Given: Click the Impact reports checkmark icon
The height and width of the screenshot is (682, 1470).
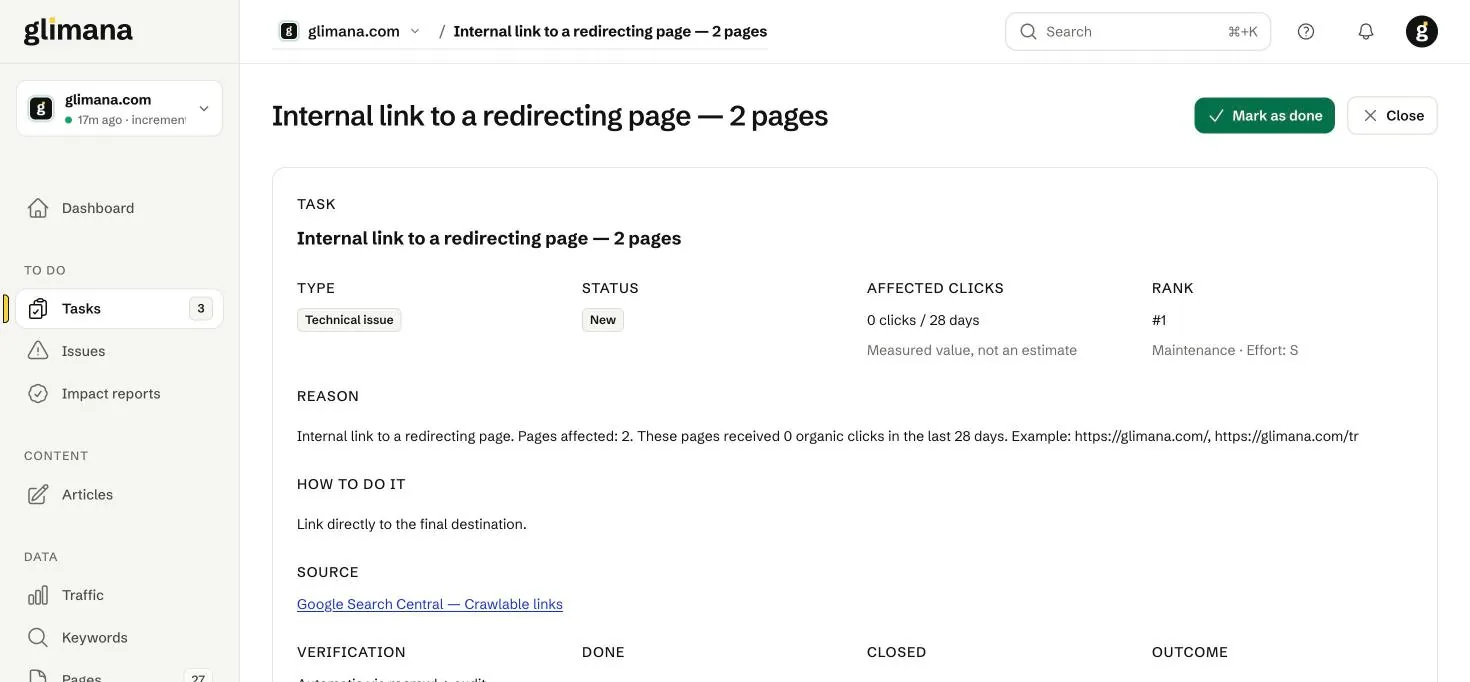Looking at the screenshot, I should (x=38, y=394).
